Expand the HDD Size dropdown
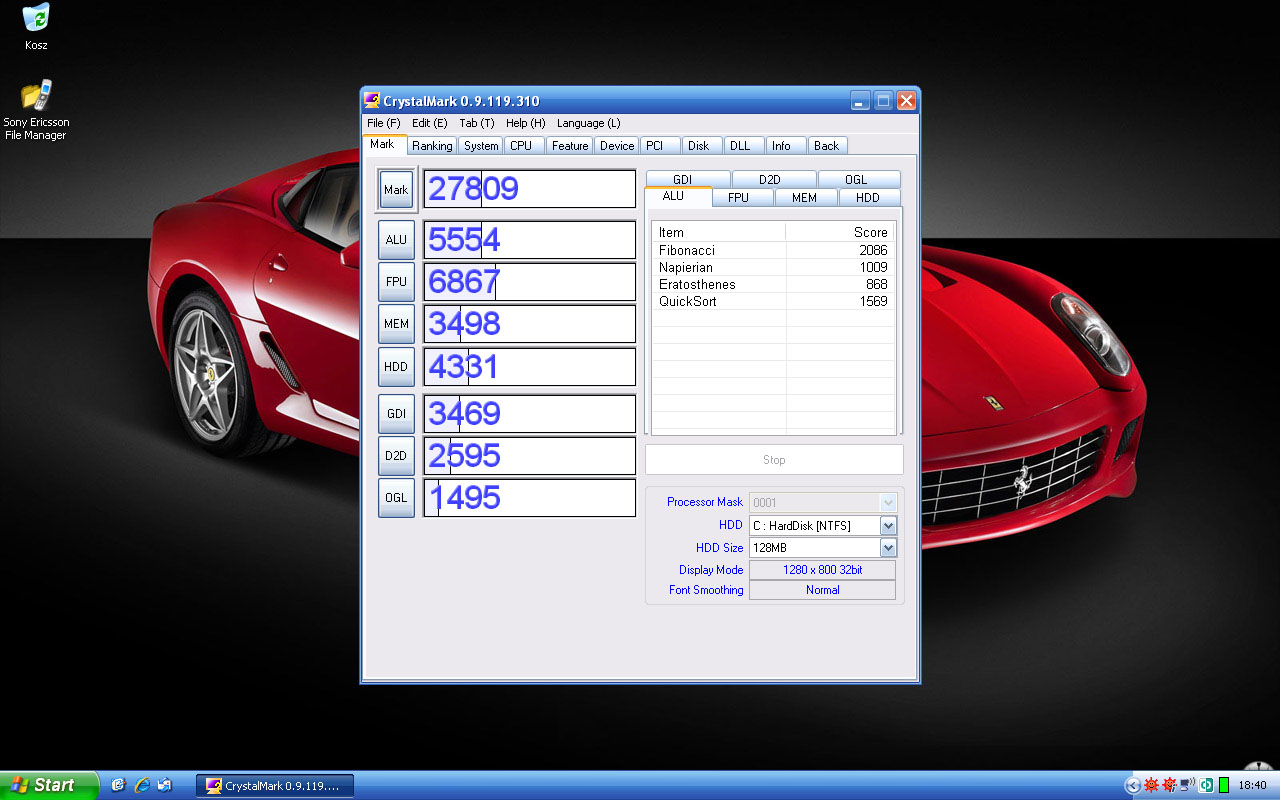1280x800 pixels. point(888,548)
